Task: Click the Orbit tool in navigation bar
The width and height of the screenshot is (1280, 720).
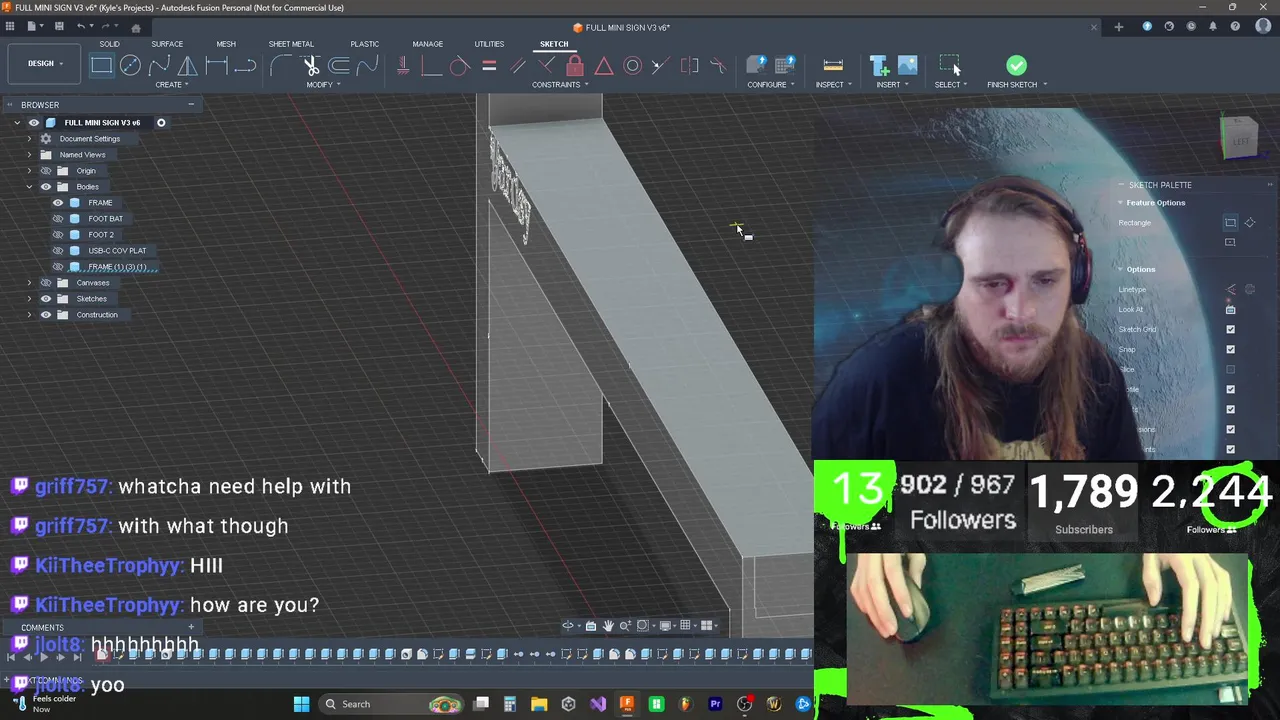Action: click(x=568, y=626)
